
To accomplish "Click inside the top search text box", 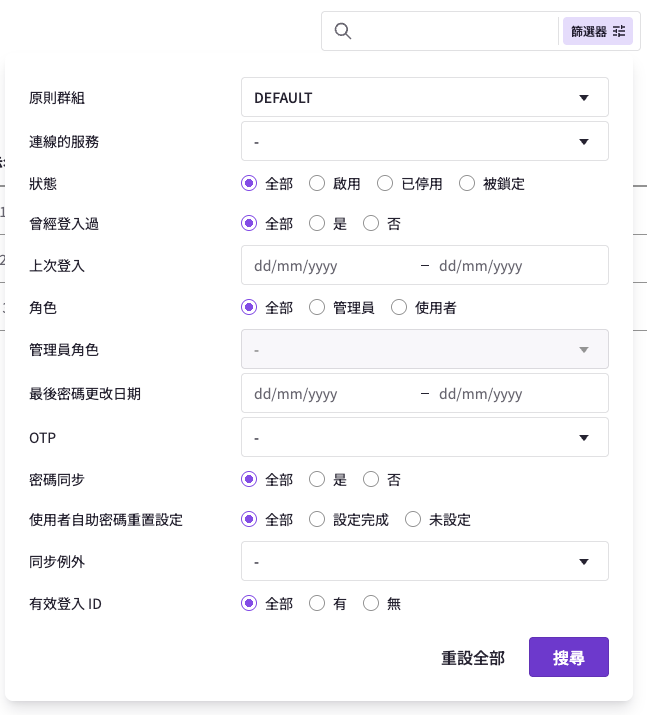I will [x=456, y=31].
